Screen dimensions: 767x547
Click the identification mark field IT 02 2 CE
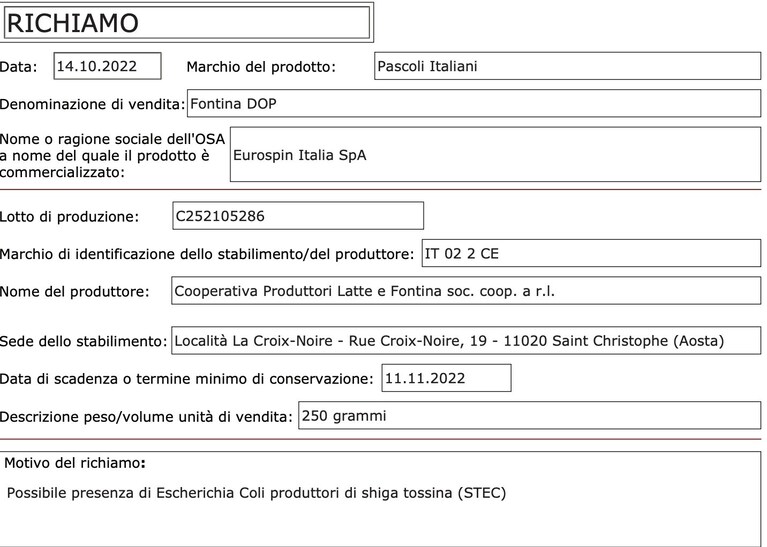pos(591,253)
